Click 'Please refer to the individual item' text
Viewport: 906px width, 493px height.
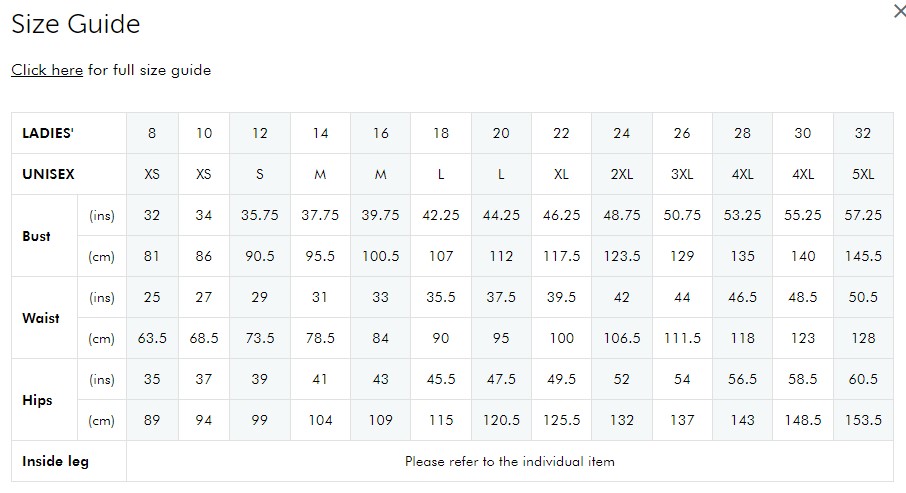click(510, 461)
